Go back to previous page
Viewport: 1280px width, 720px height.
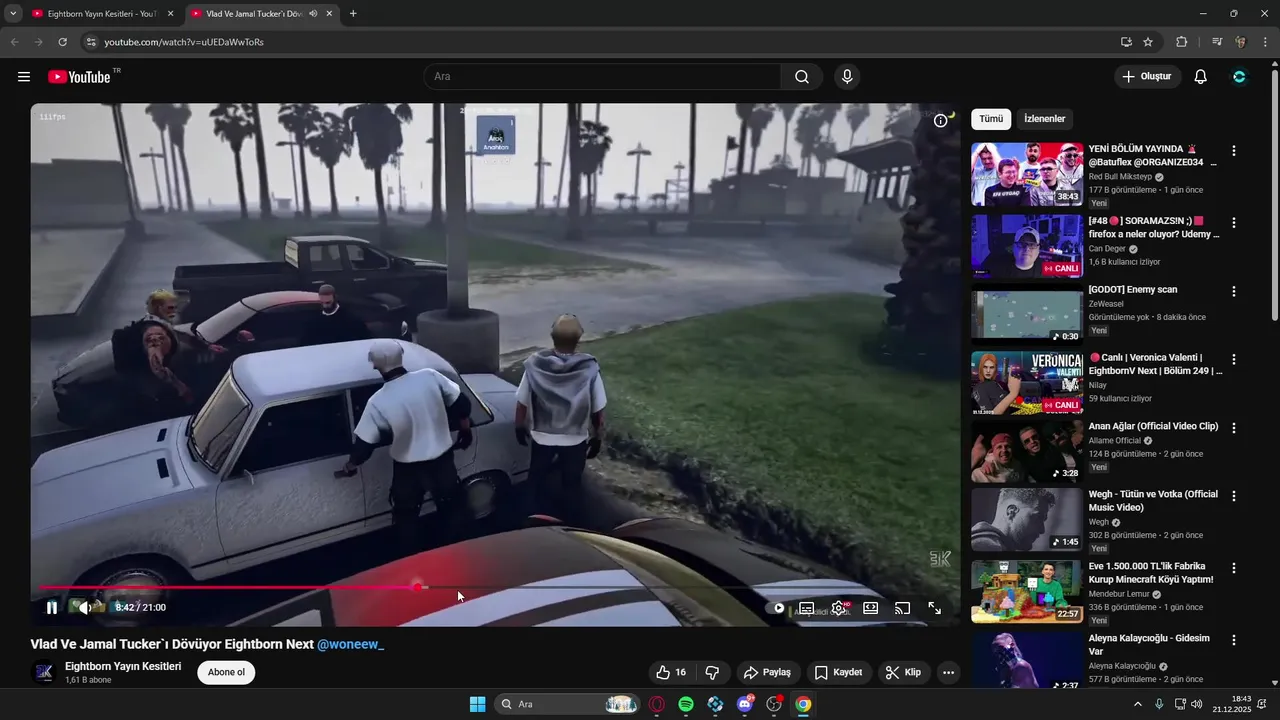tap(14, 42)
